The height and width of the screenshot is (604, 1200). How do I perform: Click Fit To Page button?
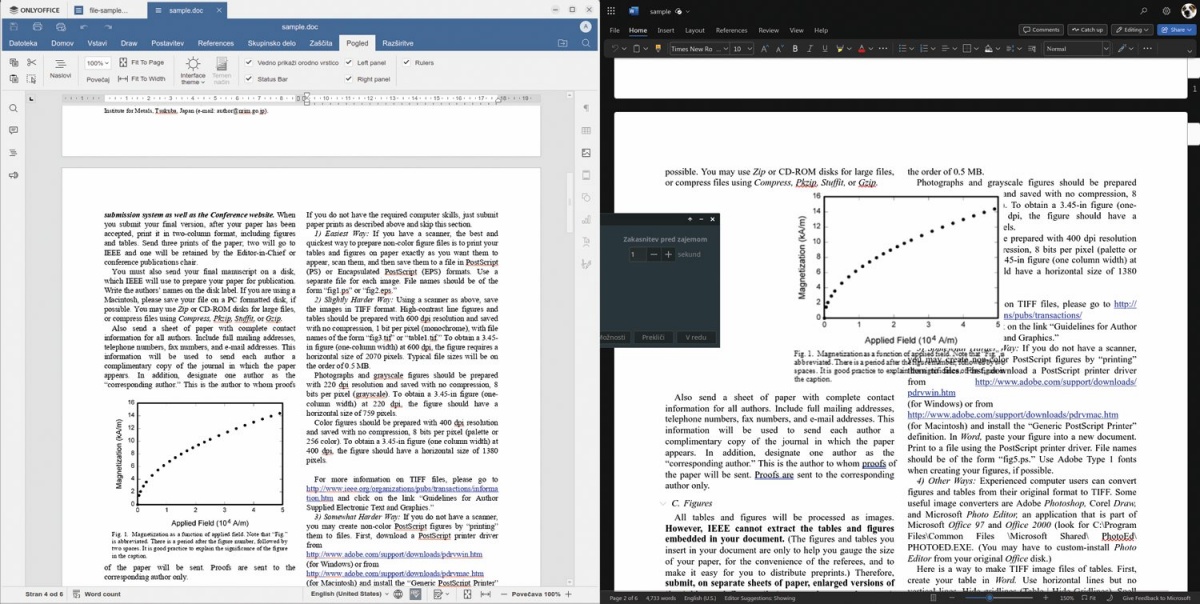pyautogui.click(x=141, y=62)
